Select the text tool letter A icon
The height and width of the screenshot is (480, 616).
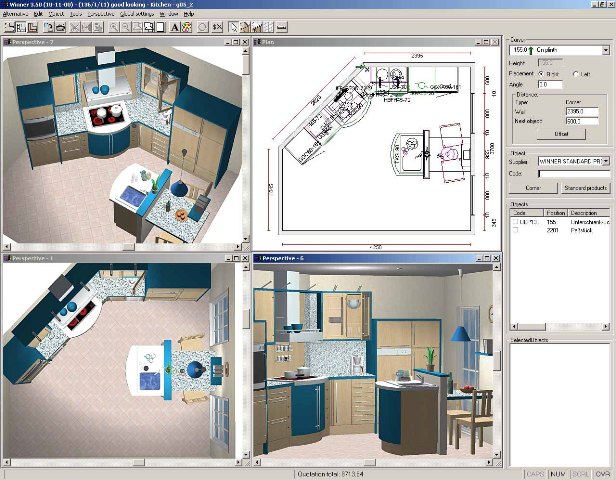pos(175,27)
